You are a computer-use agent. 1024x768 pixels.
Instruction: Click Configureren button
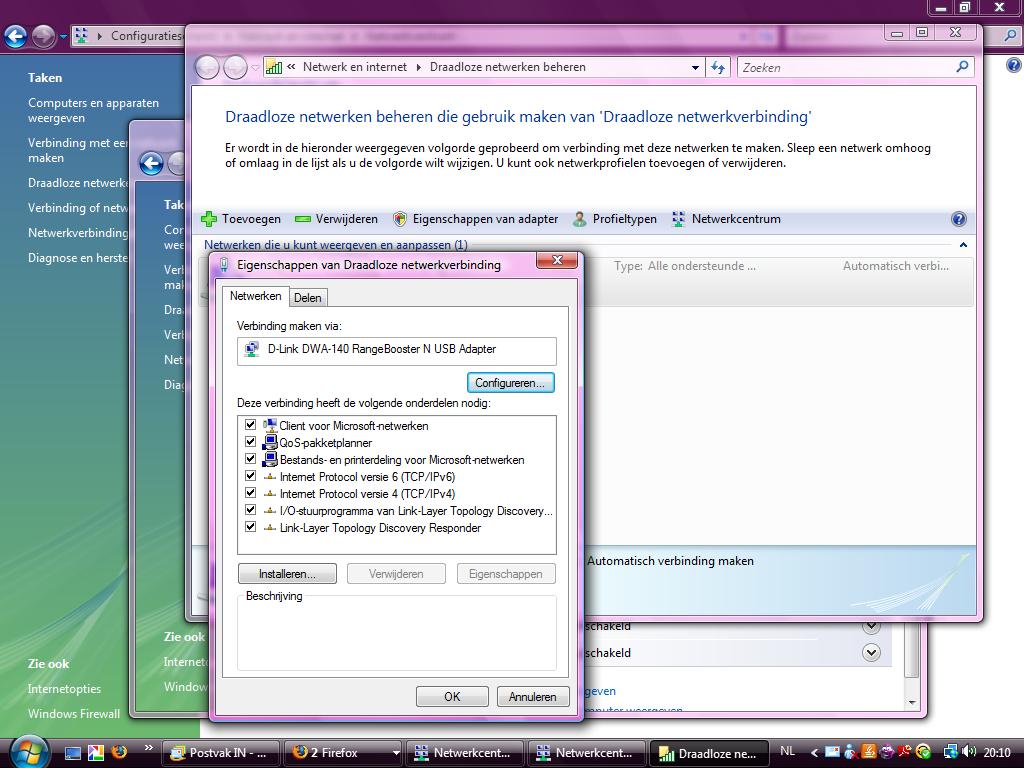[510, 383]
